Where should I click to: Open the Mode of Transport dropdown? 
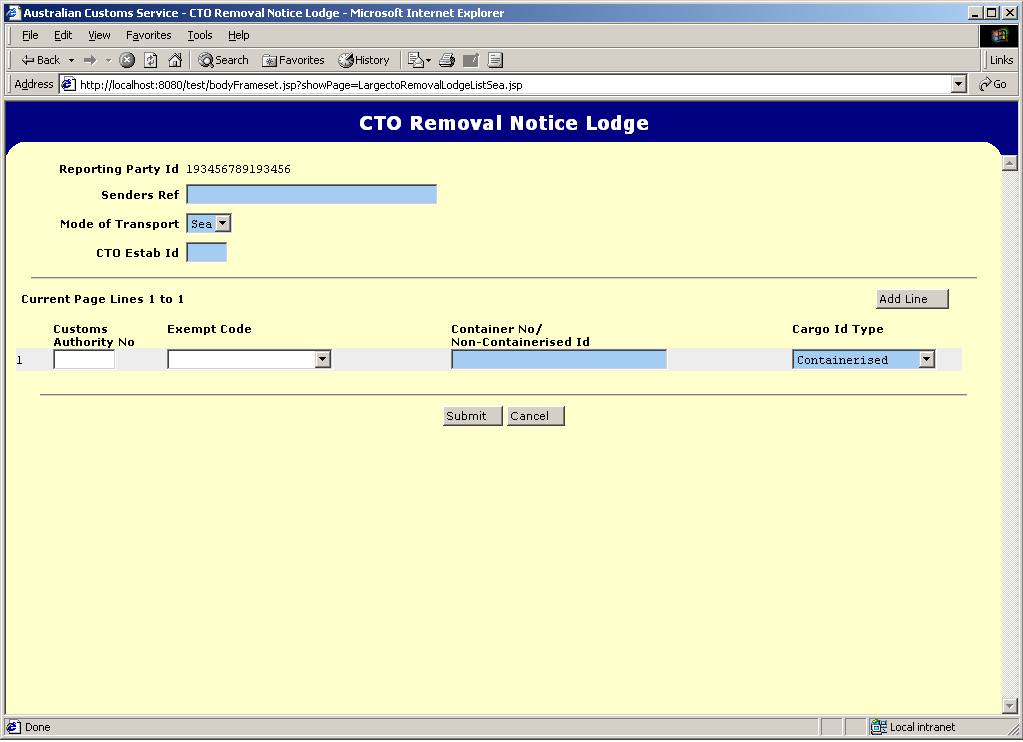point(209,224)
